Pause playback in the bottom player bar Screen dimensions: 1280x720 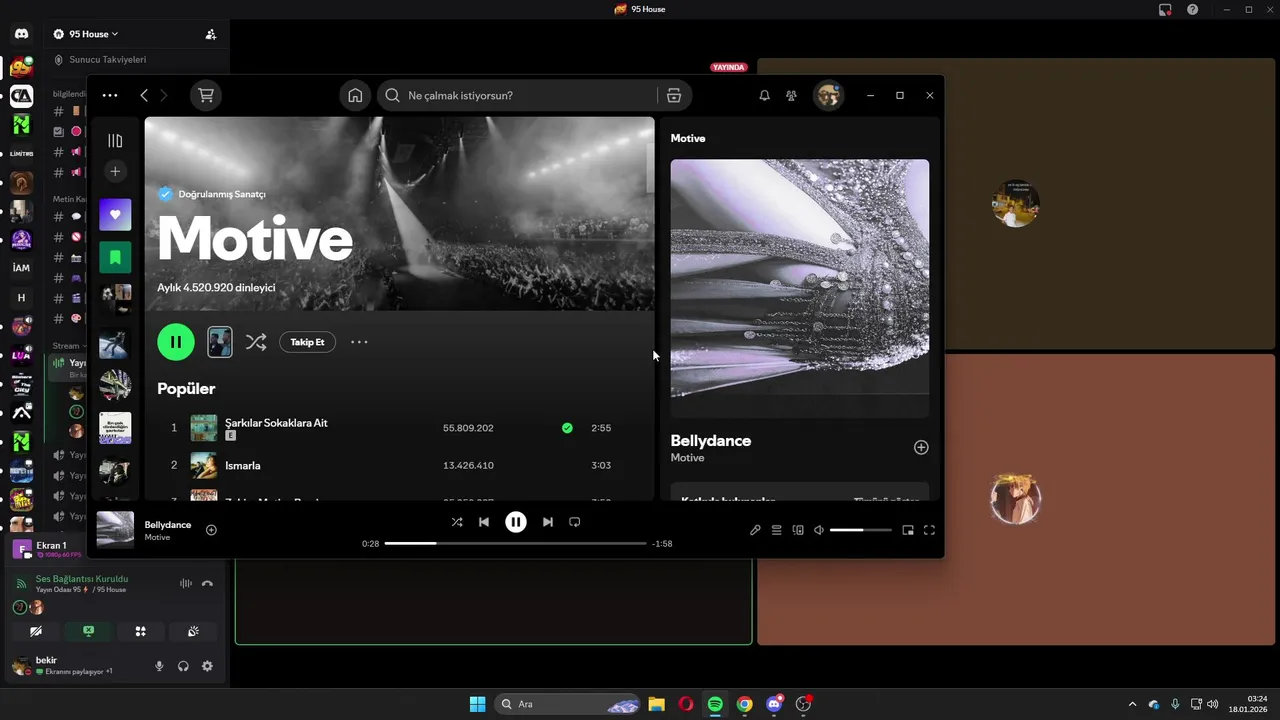click(516, 522)
